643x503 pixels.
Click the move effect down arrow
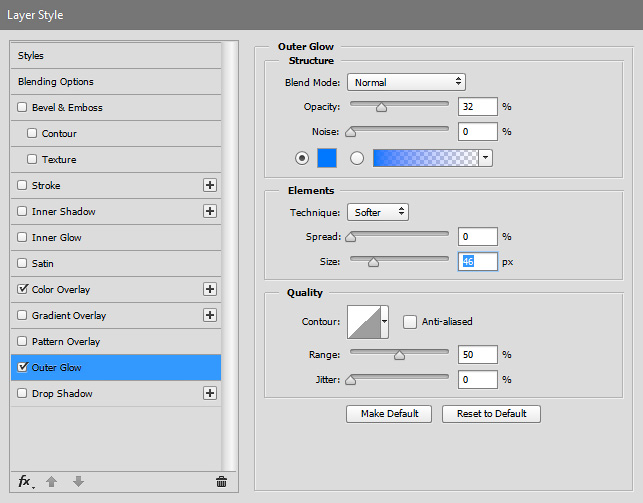pyautogui.click(x=78, y=482)
